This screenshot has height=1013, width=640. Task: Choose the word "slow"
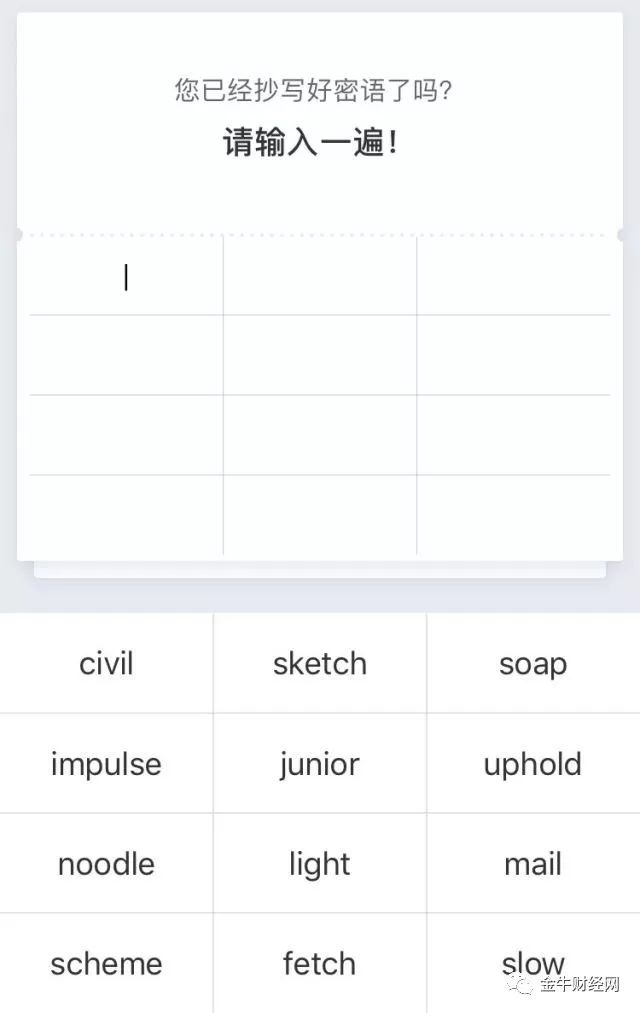pos(533,964)
